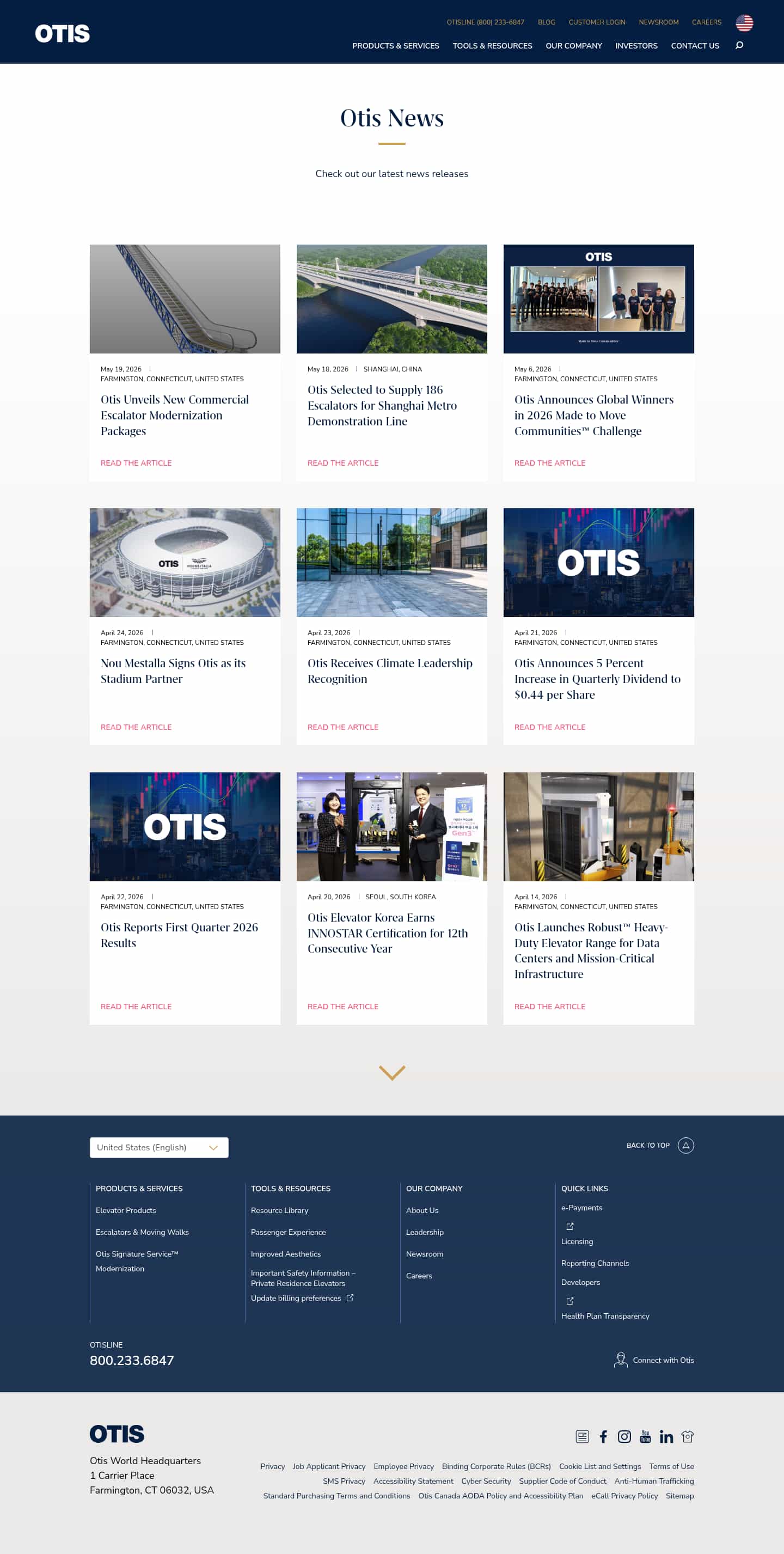Image resolution: width=784 pixels, height=1554 pixels.
Task: Open the Instagram icon
Action: tap(624, 1436)
